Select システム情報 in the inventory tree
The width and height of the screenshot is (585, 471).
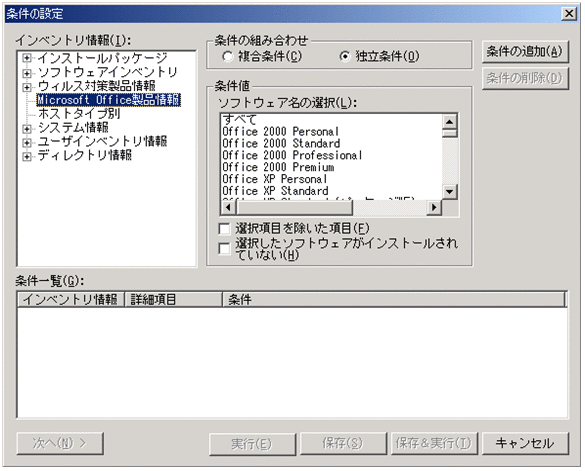coord(73,128)
